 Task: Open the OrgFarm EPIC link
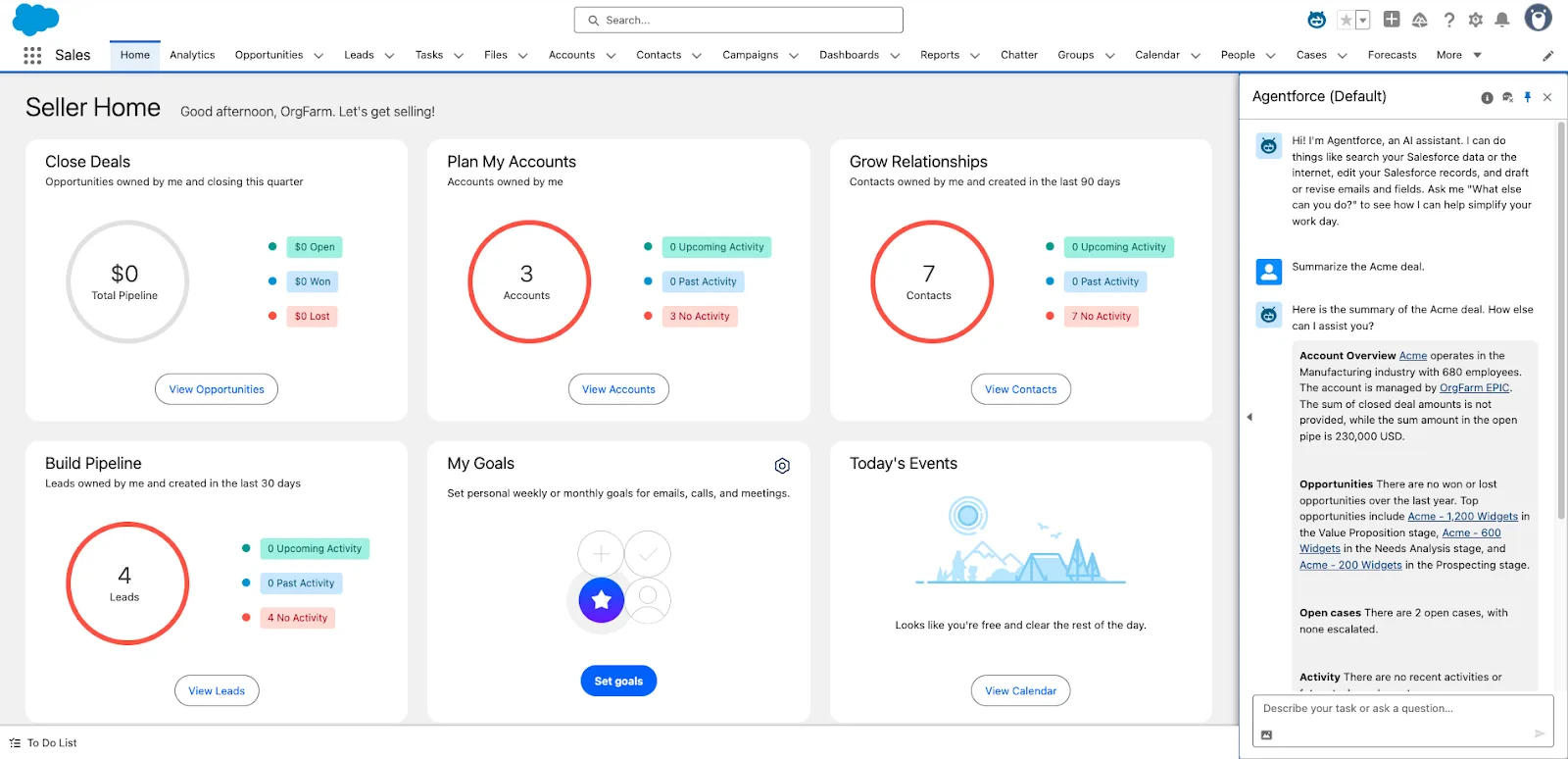pyautogui.click(x=1474, y=388)
